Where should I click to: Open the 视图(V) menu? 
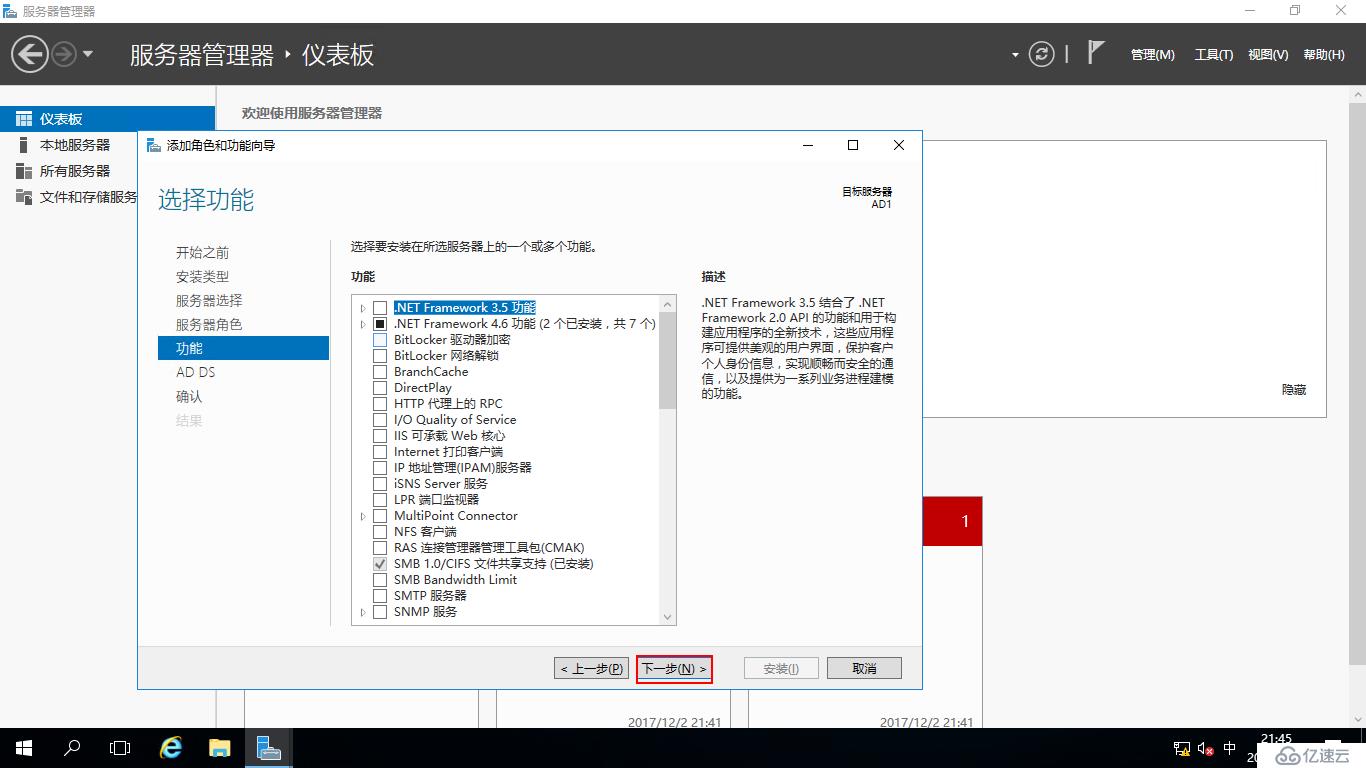[1268, 55]
